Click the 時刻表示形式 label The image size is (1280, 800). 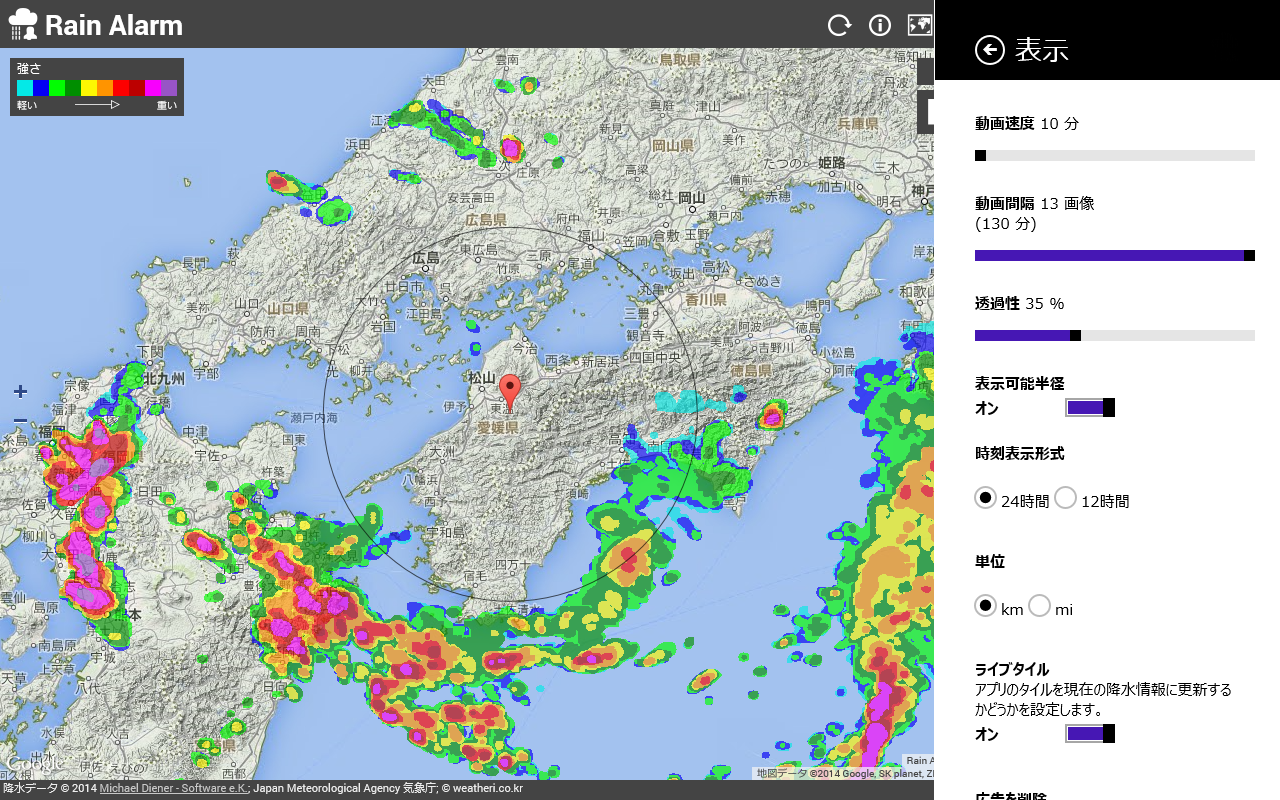[x=1020, y=453]
